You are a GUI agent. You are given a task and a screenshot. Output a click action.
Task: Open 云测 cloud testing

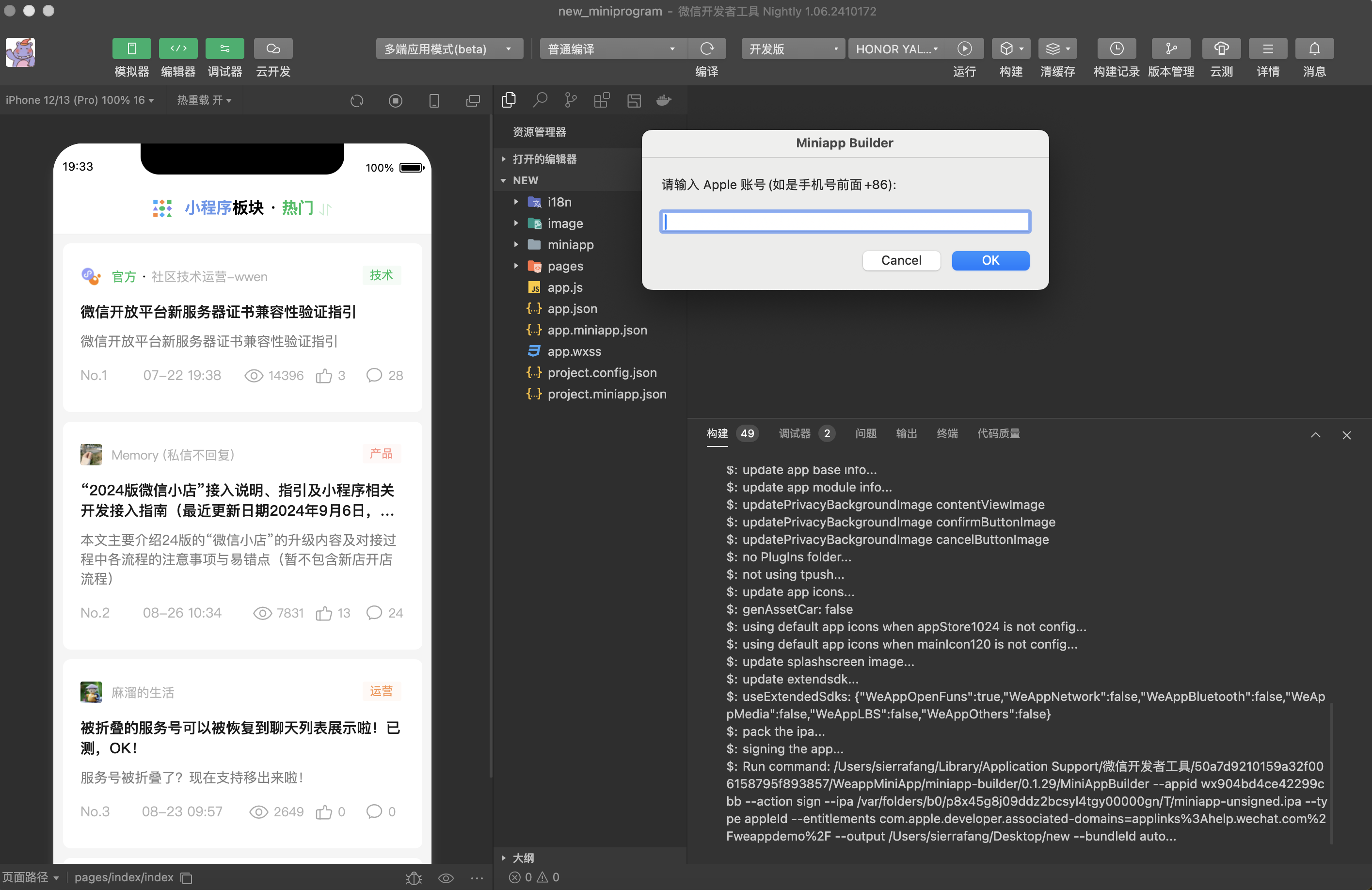(x=1222, y=49)
